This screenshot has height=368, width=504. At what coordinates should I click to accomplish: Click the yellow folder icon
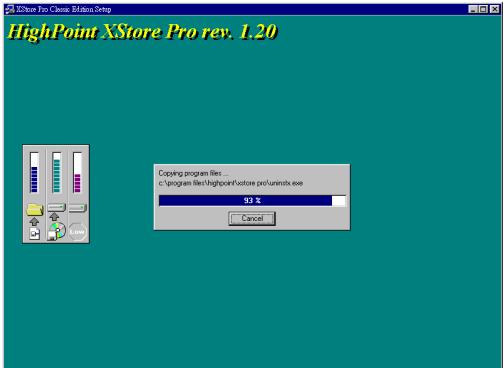[x=35, y=210]
